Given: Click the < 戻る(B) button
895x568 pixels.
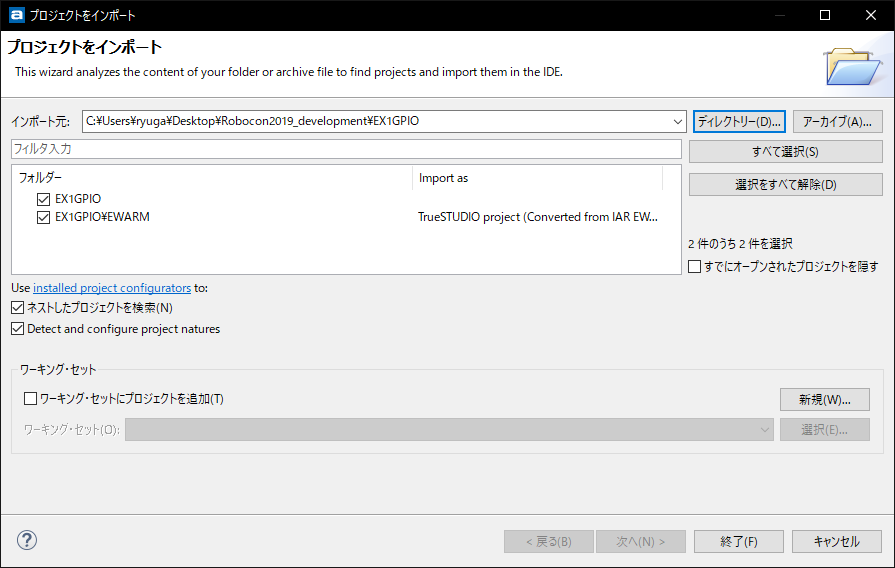Looking at the screenshot, I should (549, 541).
